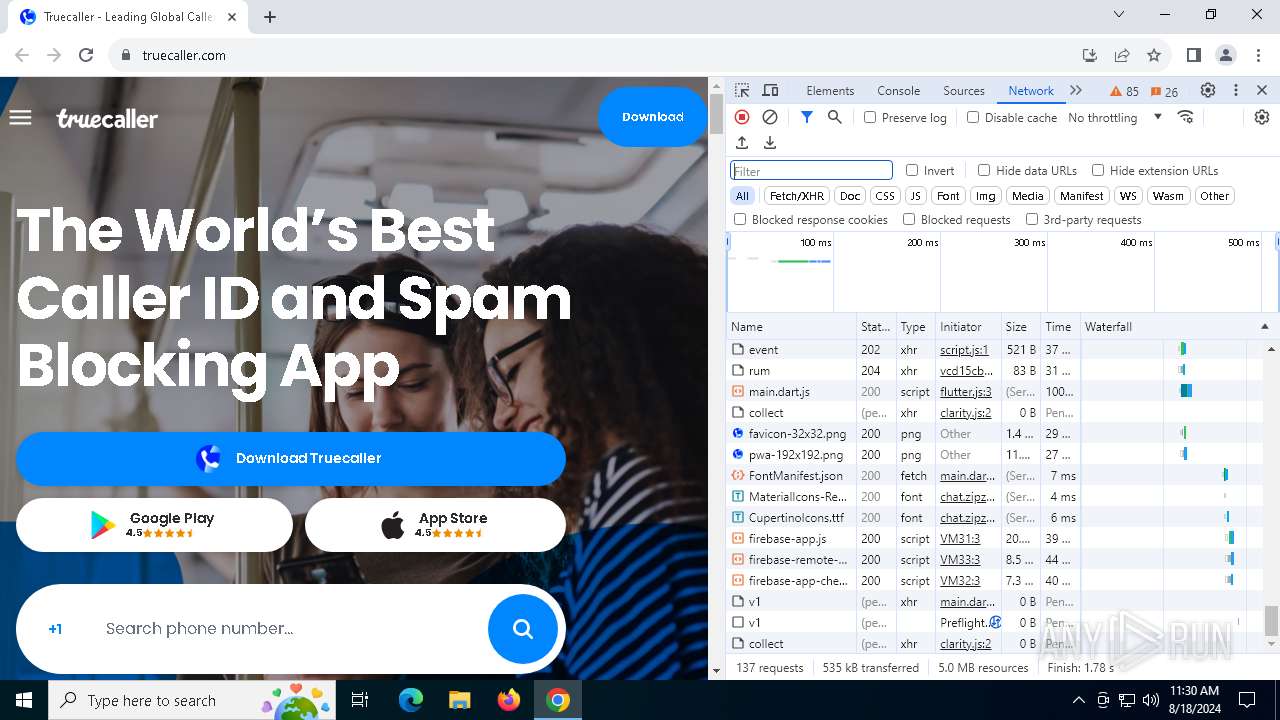Viewport: 1280px width, 720px height.
Task: Filter requests by Fetch/XHR
Action: pos(797,196)
